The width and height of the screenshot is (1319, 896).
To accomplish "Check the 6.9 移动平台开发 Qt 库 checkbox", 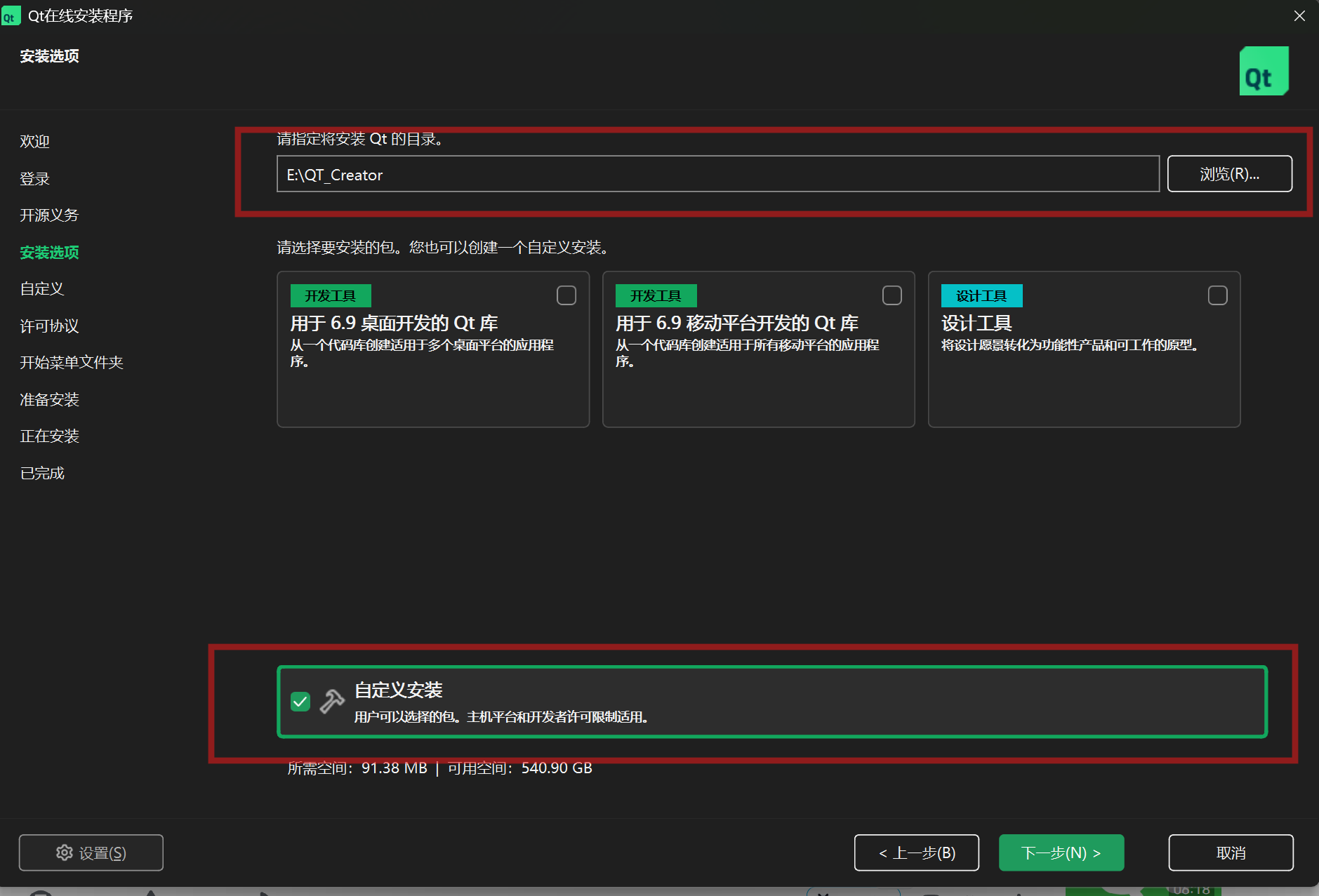I will pyautogui.click(x=892, y=295).
